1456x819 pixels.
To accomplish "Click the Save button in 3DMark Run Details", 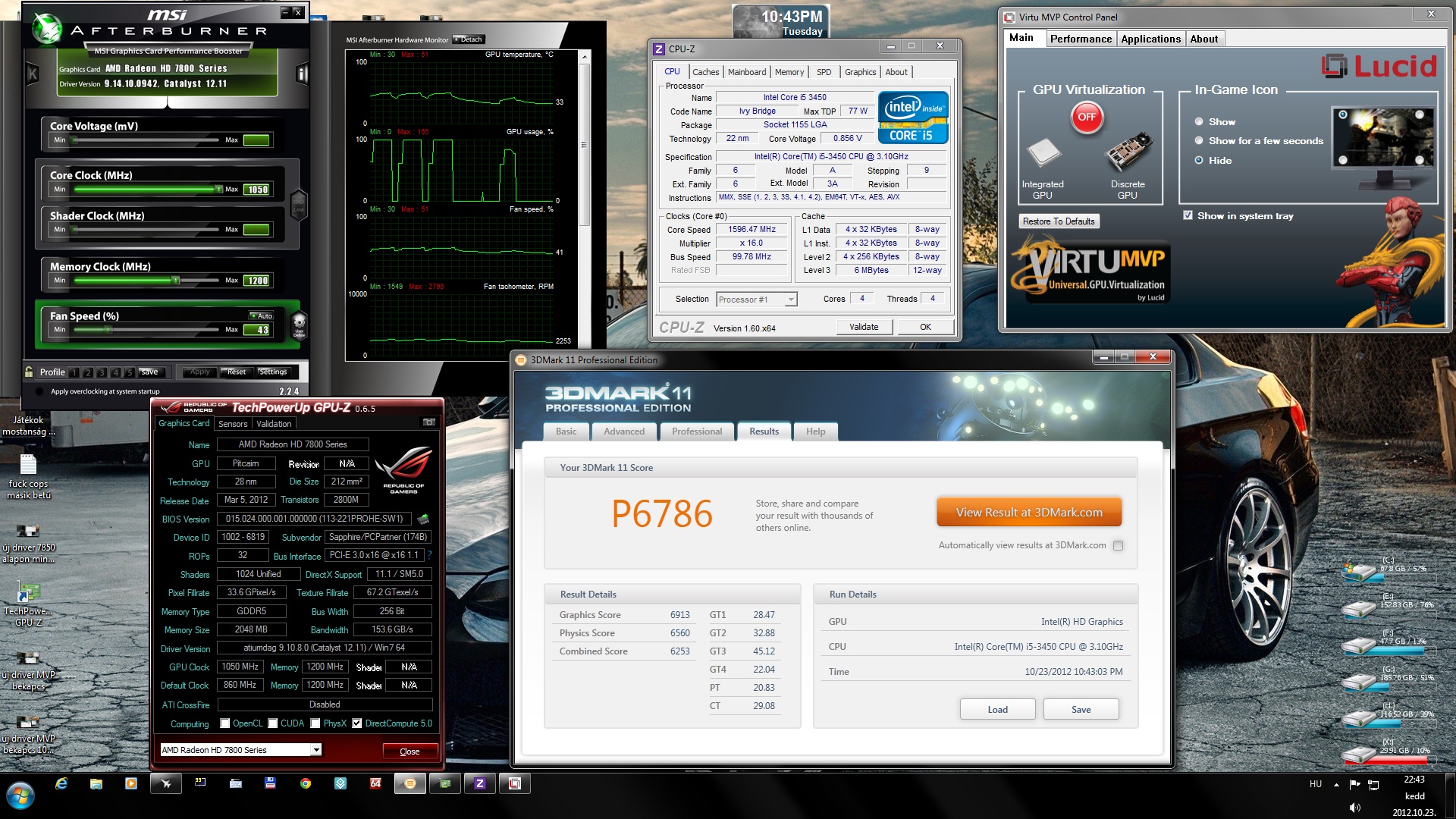I will tap(1081, 709).
